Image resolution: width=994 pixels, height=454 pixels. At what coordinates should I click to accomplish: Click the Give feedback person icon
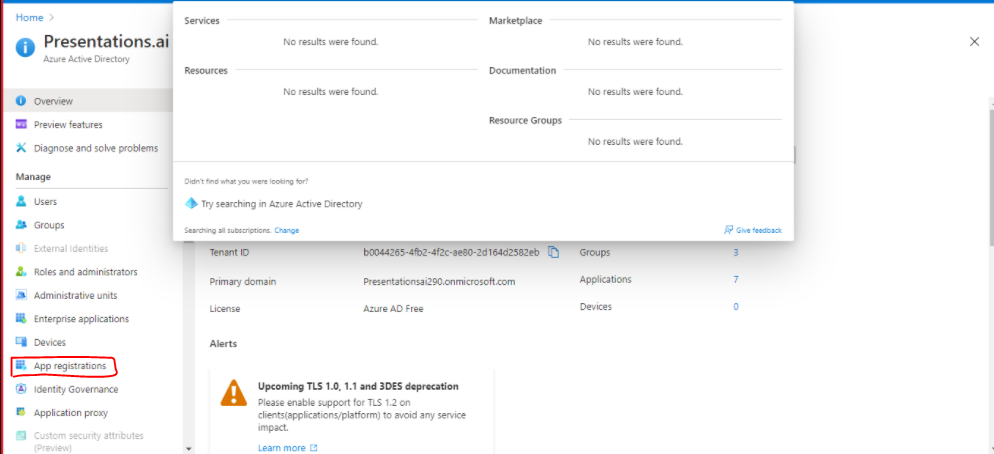[728, 230]
